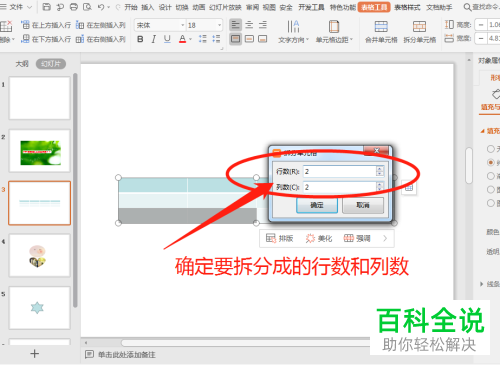
Task: Select third fill radio option
Action: 491,176
